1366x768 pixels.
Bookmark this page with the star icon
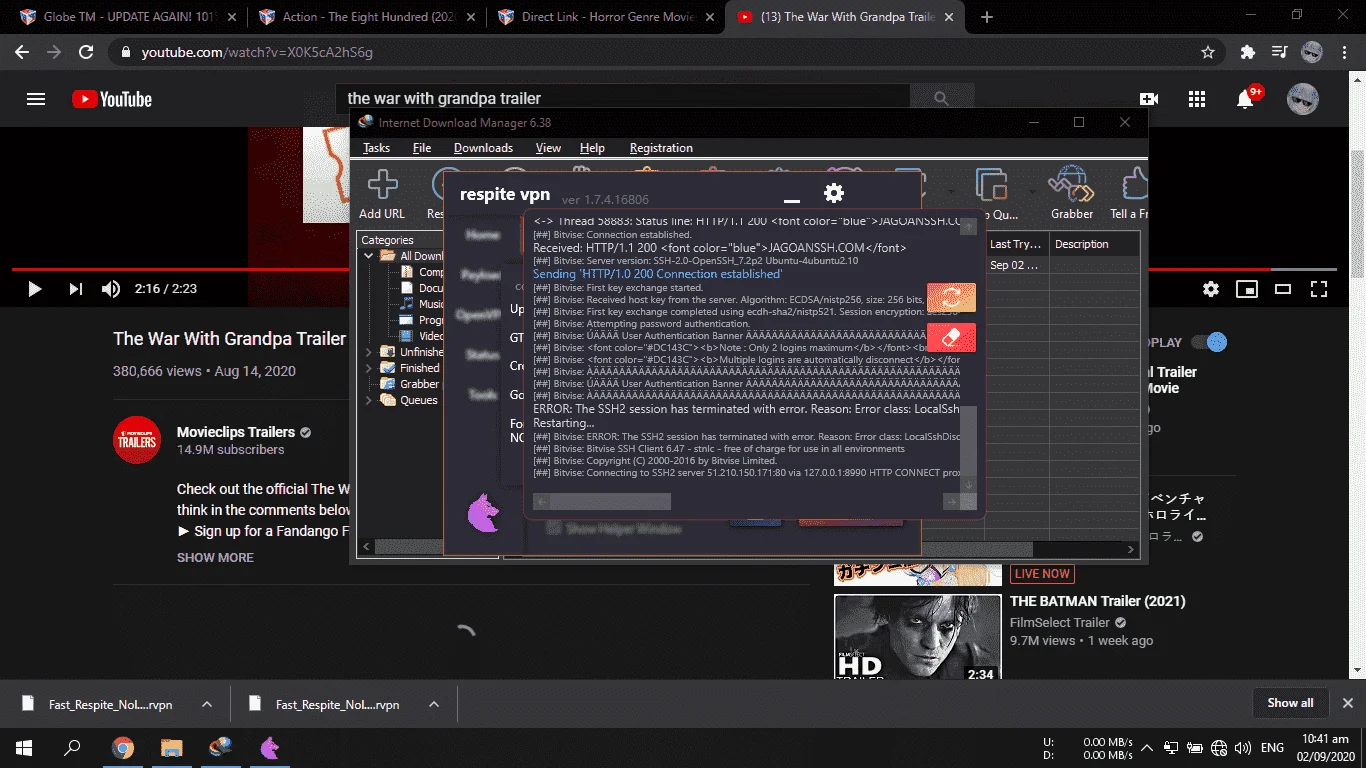[x=1208, y=52]
